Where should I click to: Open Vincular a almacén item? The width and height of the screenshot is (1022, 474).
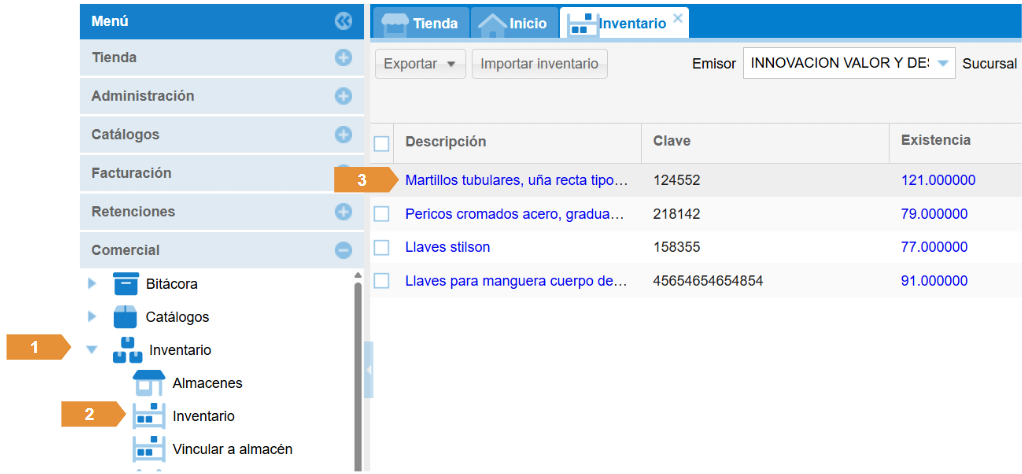click(233, 449)
